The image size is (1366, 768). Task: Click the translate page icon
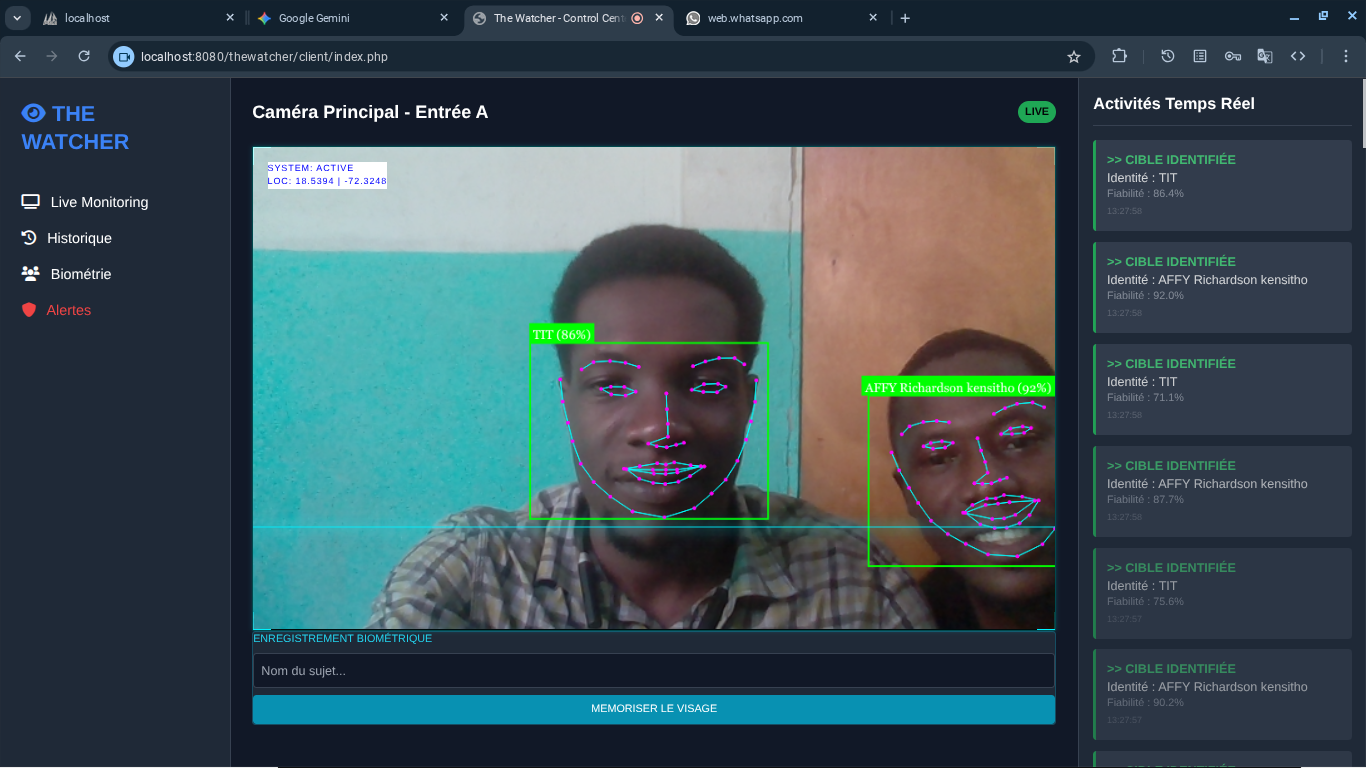(1265, 56)
